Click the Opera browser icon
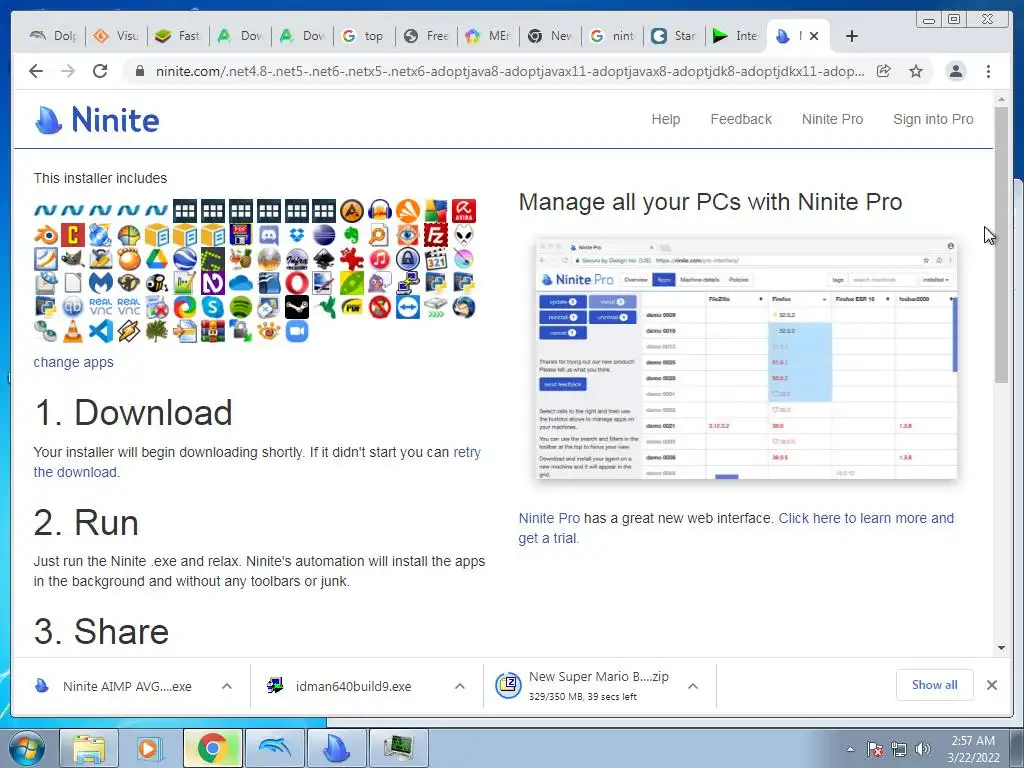The height and width of the screenshot is (768, 1024). point(296,283)
